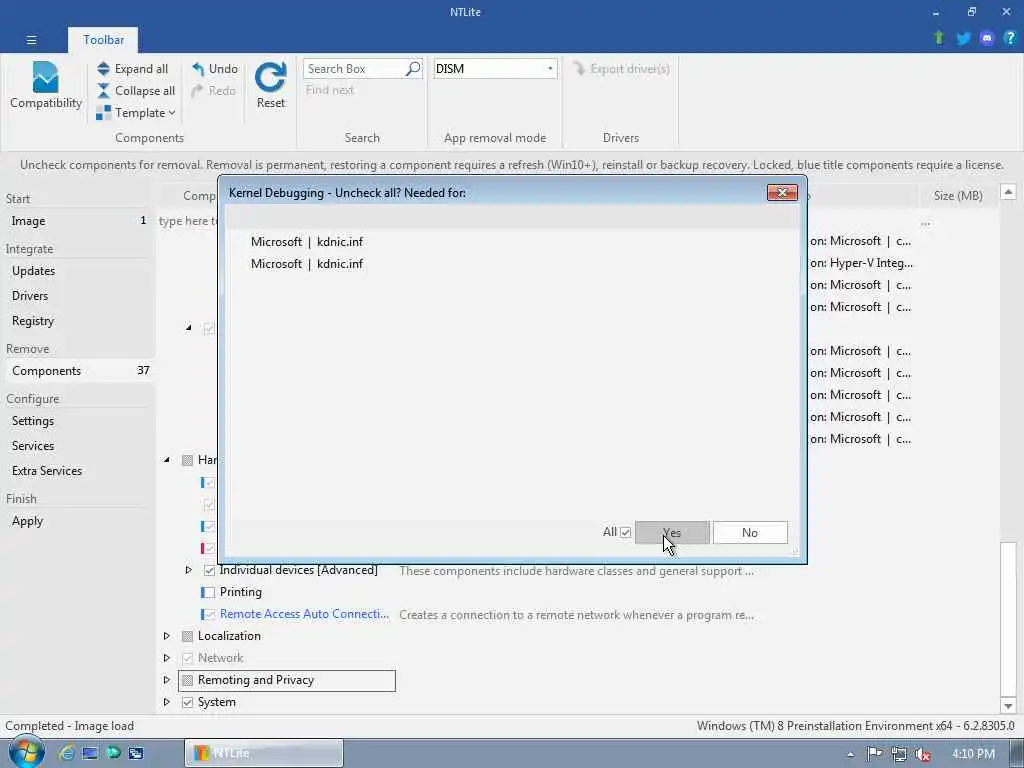Go to the Drivers page
The height and width of the screenshot is (768, 1024).
pos(78,296)
